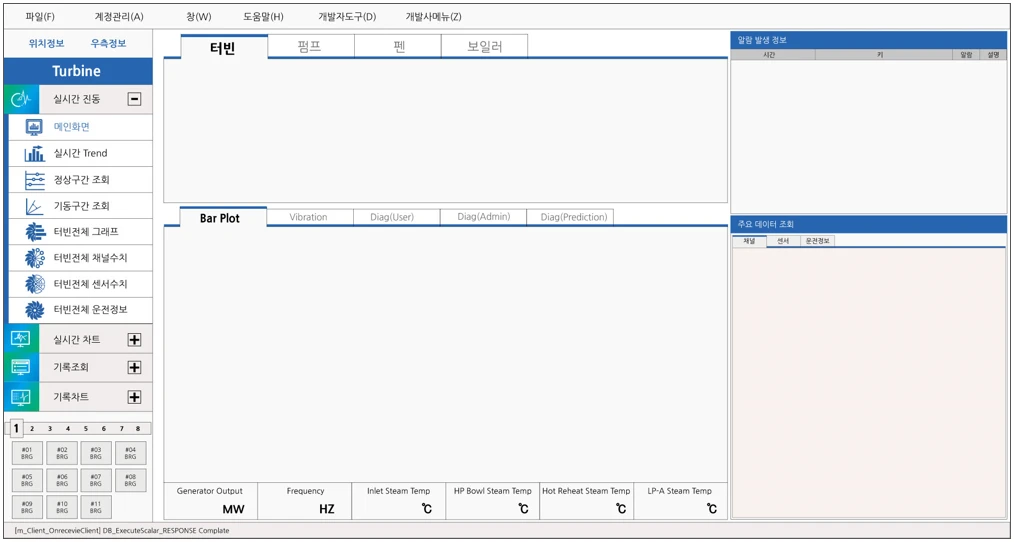Click the 터빈전체 센서수치 turbine icon
Screen dimensions: 1014x542
(34, 284)
